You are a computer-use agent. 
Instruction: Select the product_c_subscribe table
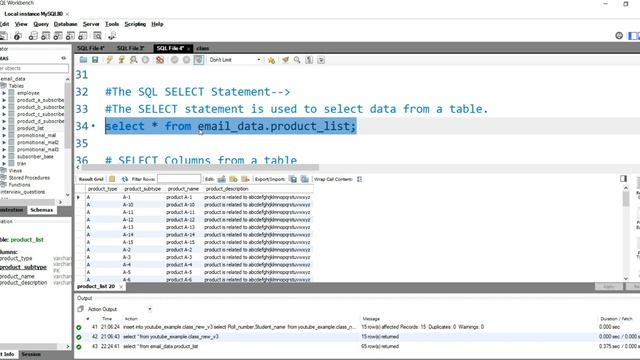[40, 114]
